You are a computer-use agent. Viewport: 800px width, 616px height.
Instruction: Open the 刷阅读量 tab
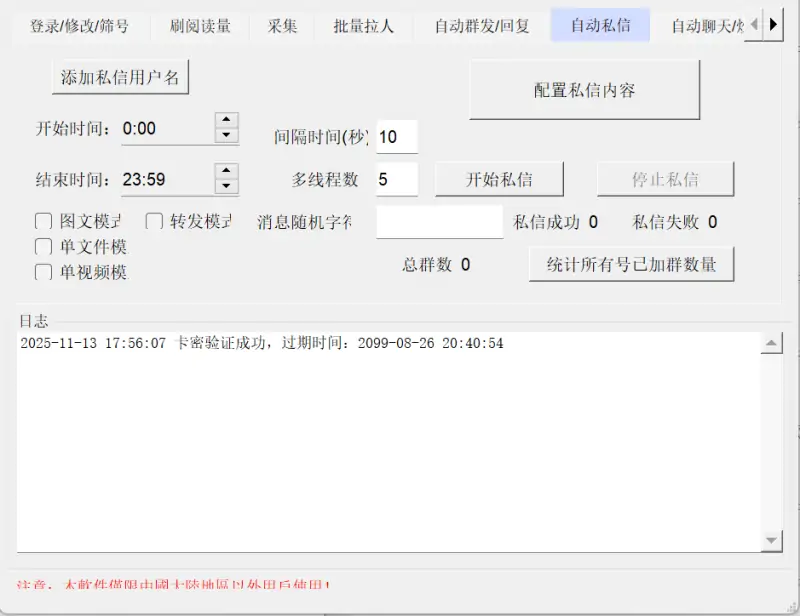pos(201,26)
